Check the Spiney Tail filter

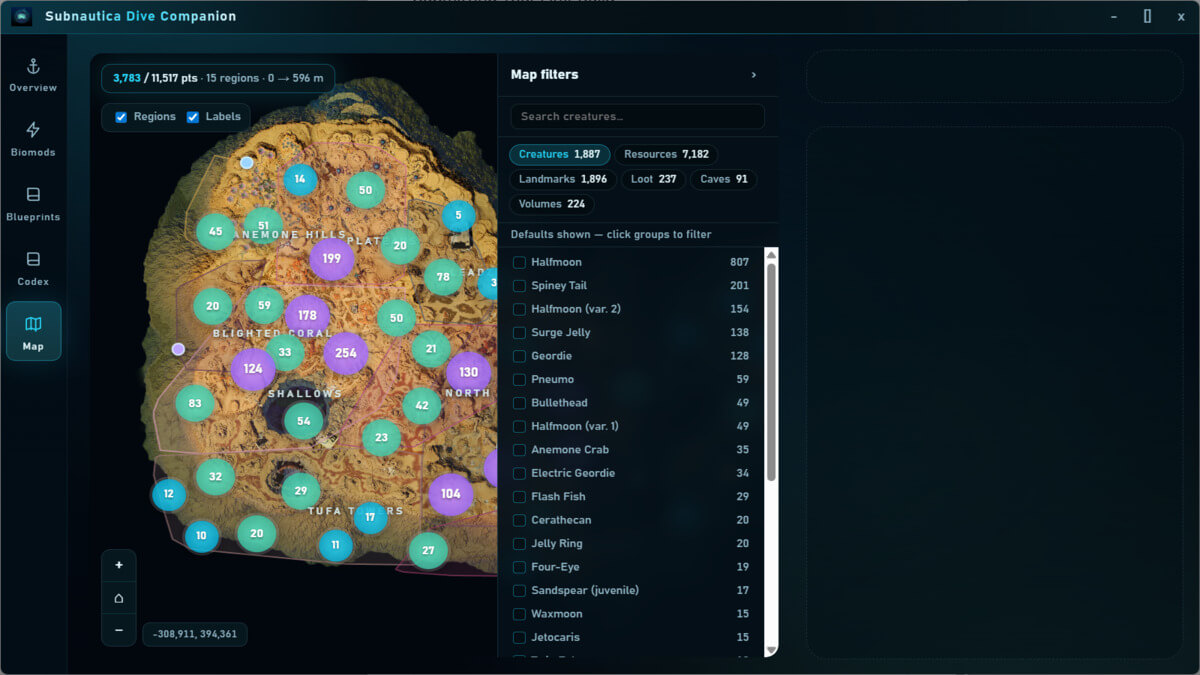(519, 286)
